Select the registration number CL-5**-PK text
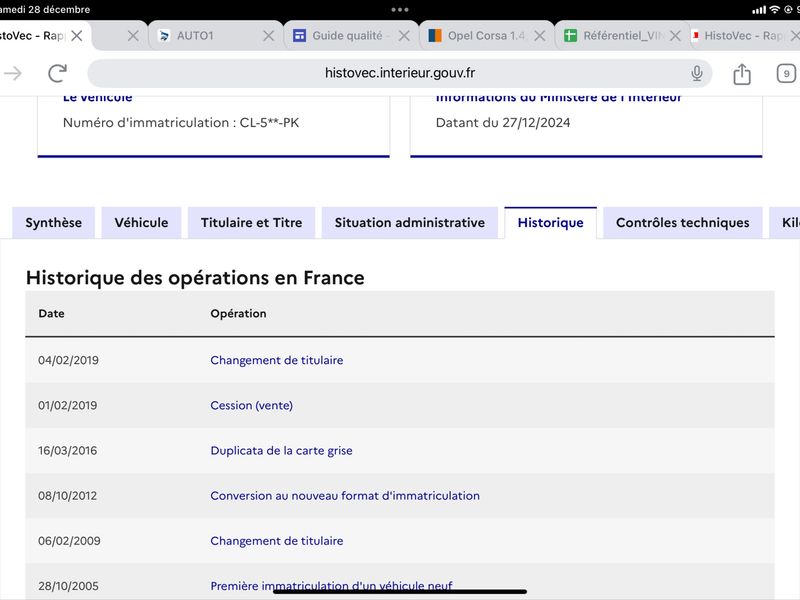The image size is (800, 600). click(x=269, y=122)
